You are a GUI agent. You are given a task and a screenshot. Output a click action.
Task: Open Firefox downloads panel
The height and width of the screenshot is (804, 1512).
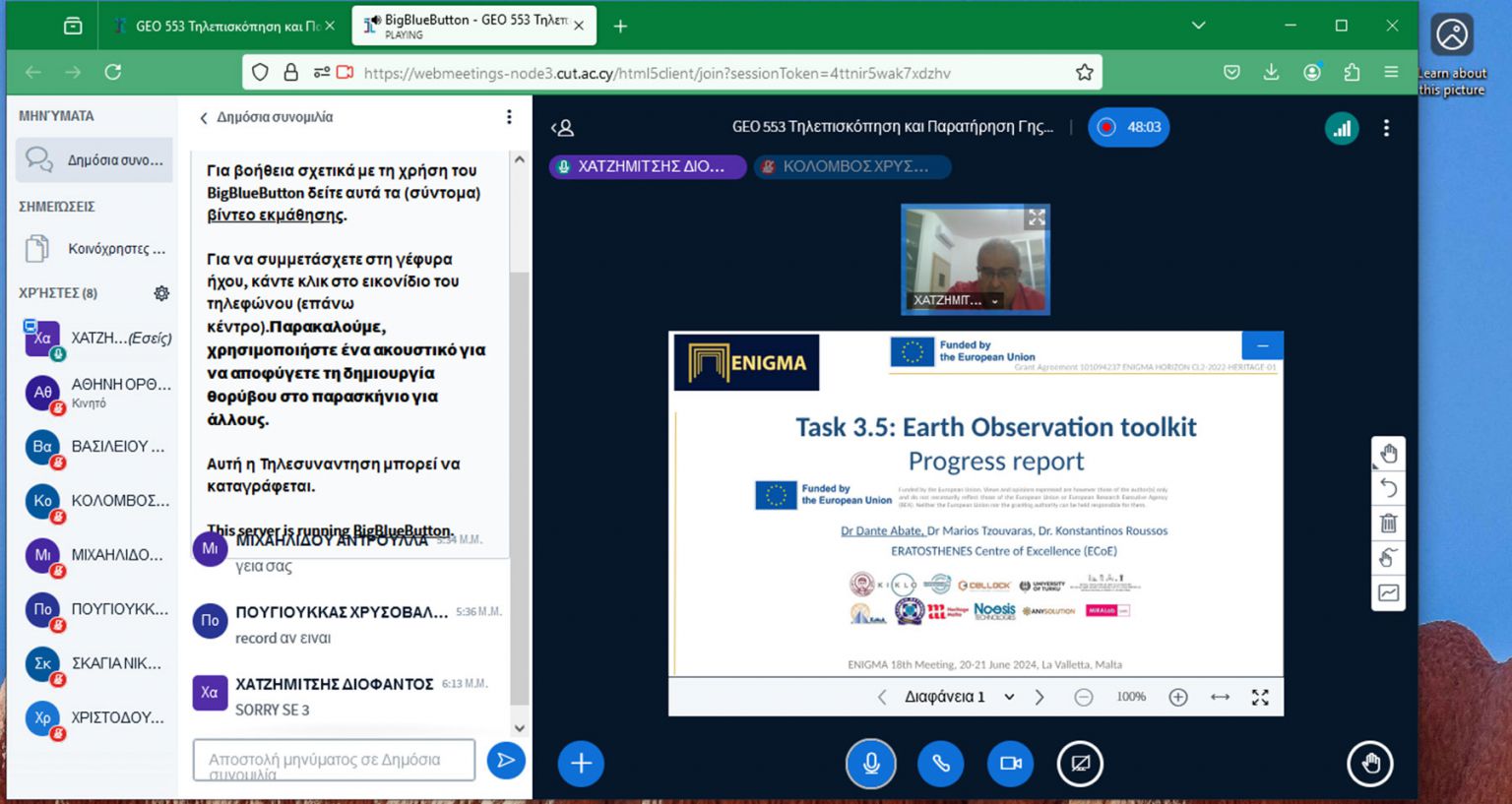1271,72
